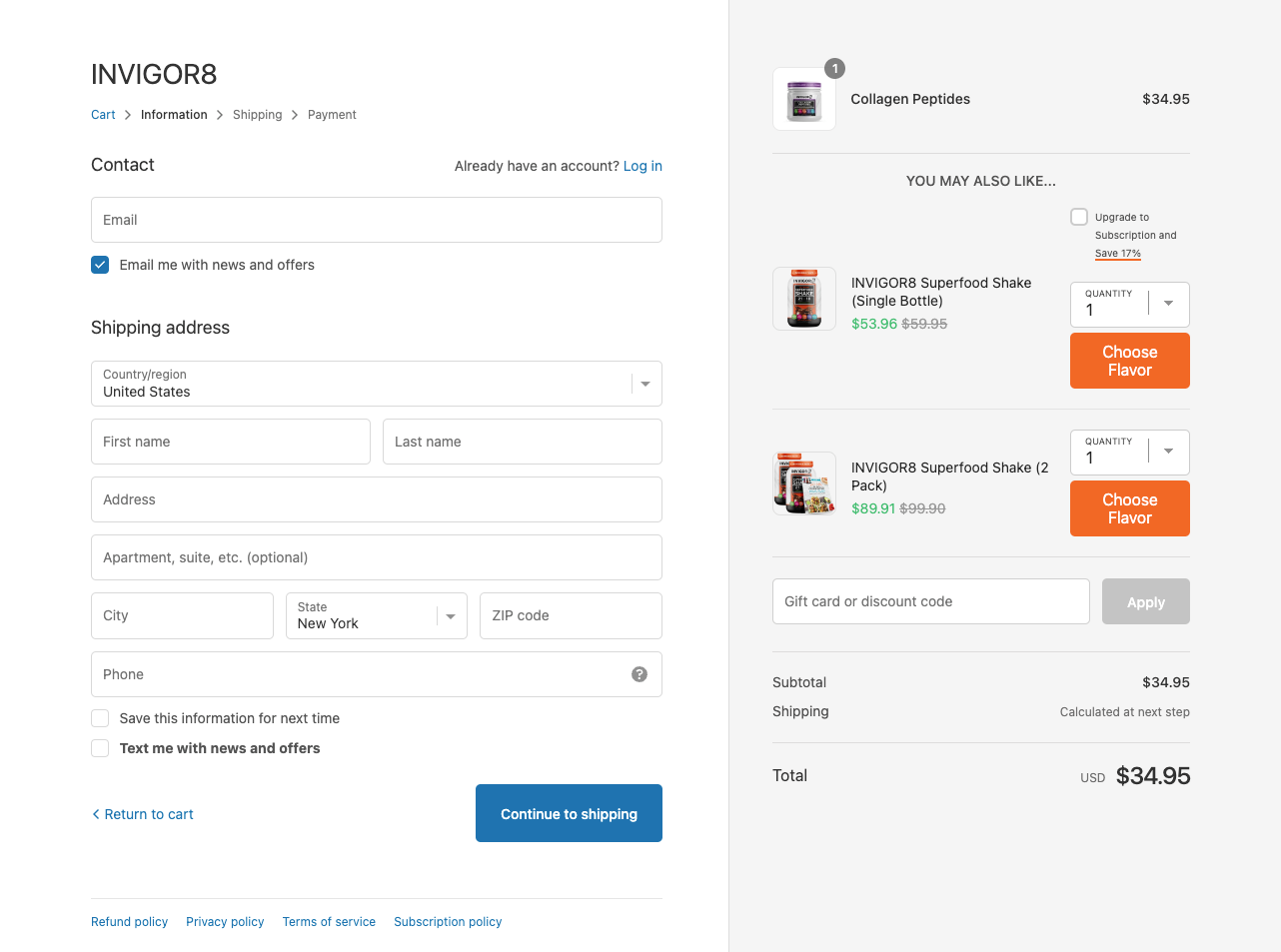
Task: Open the Subscription policy link
Action: tap(448, 922)
